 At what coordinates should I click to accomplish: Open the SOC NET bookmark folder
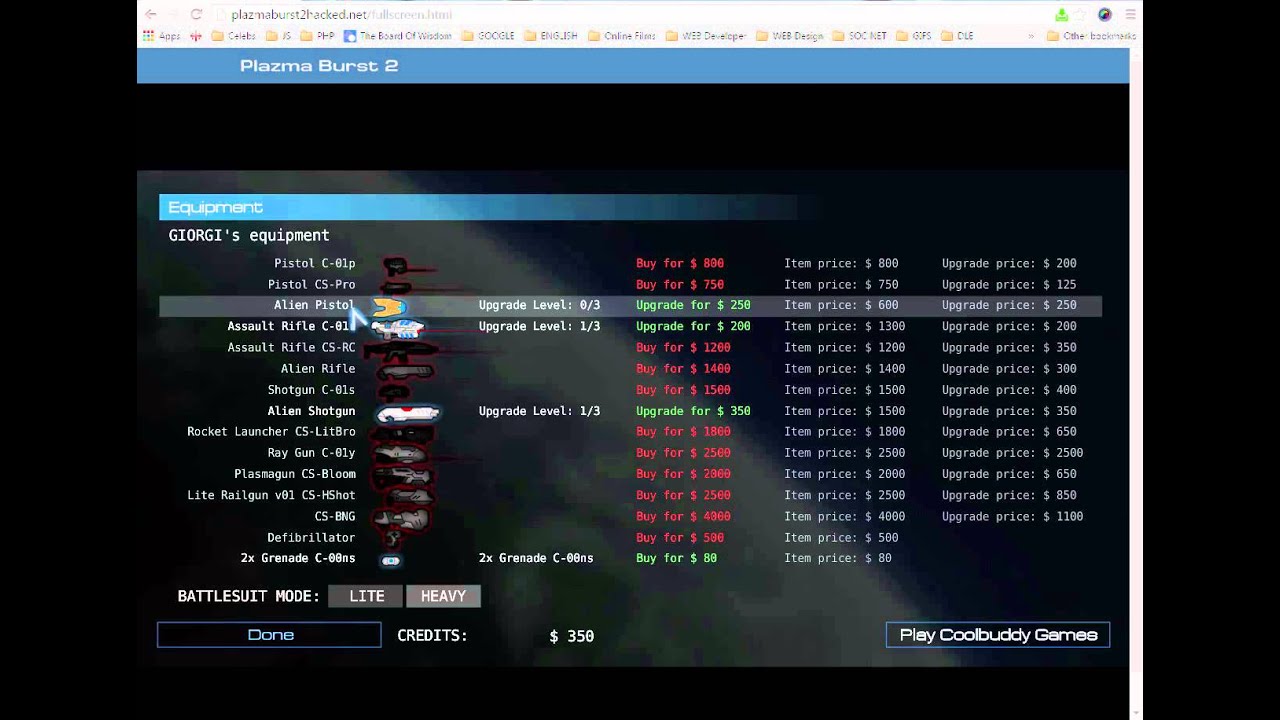click(859, 36)
